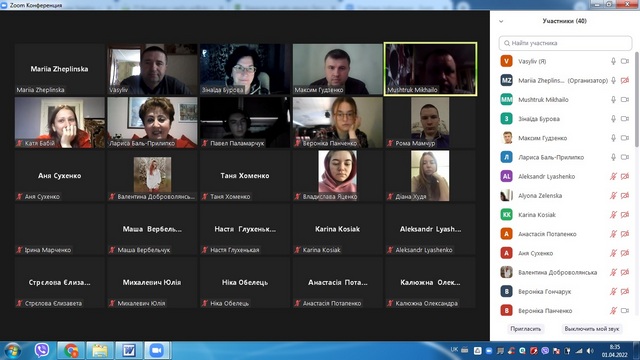The width and height of the screenshot is (640, 360).
Task: Click Alyona Zelenska's name in participants list
Action: click(x=540, y=196)
